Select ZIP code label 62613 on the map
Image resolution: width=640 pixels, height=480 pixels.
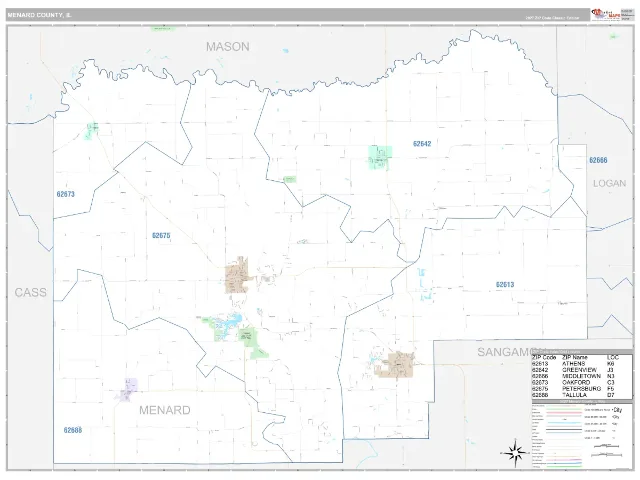pos(505,284)
